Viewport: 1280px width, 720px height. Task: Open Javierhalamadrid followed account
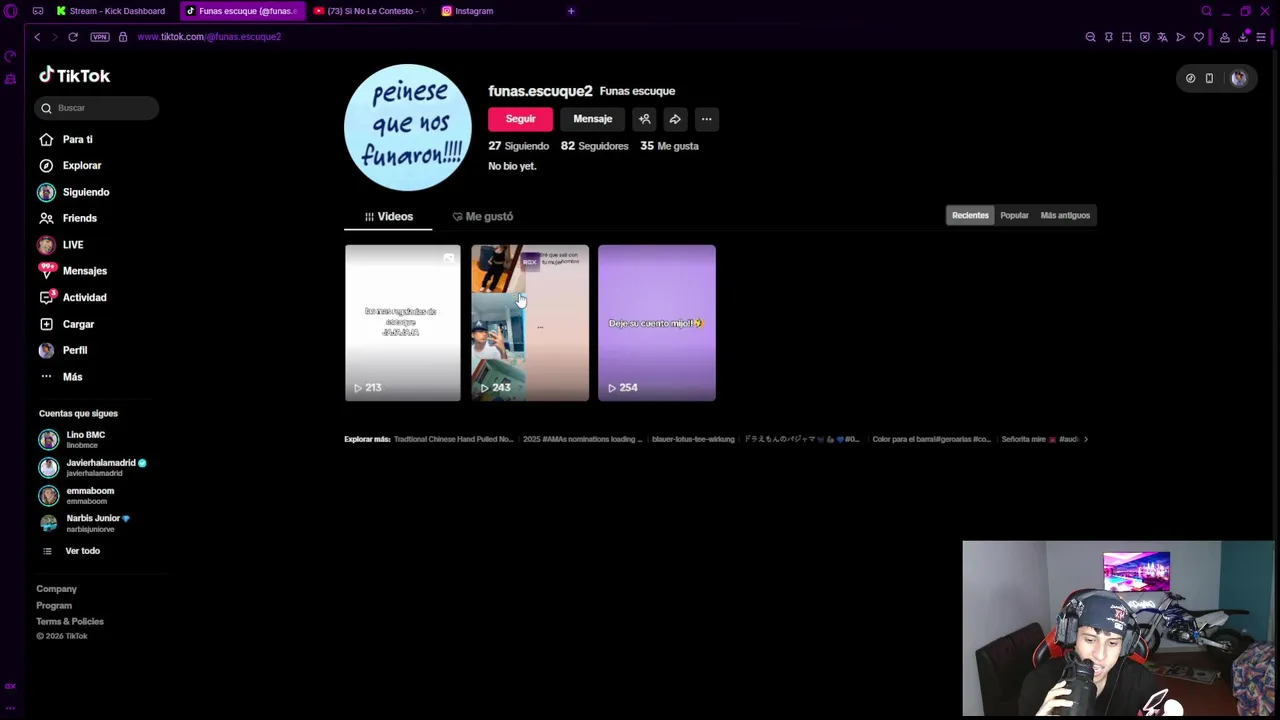pos(92,467)
